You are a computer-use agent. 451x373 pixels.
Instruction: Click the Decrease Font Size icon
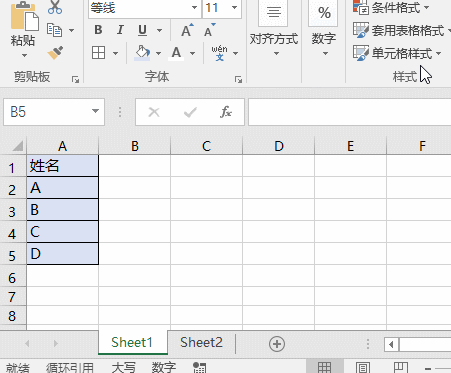(x=210, y=30)
